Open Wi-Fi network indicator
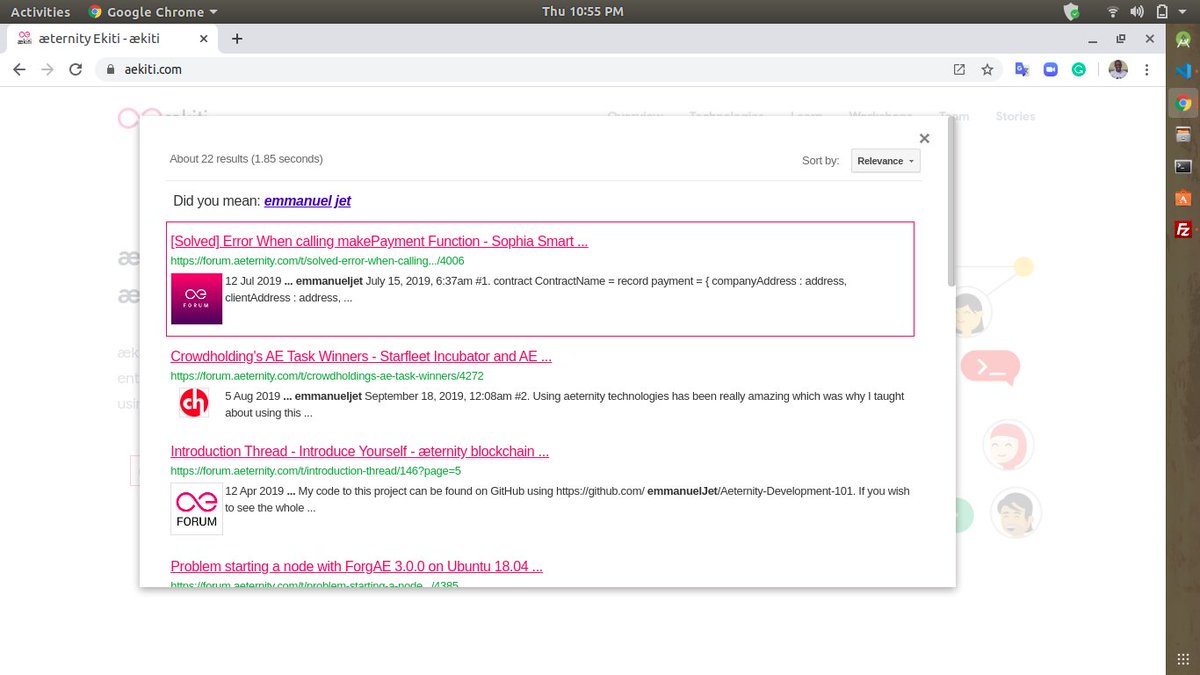This screenshot has height=675, width=1200. (1113, 12)
